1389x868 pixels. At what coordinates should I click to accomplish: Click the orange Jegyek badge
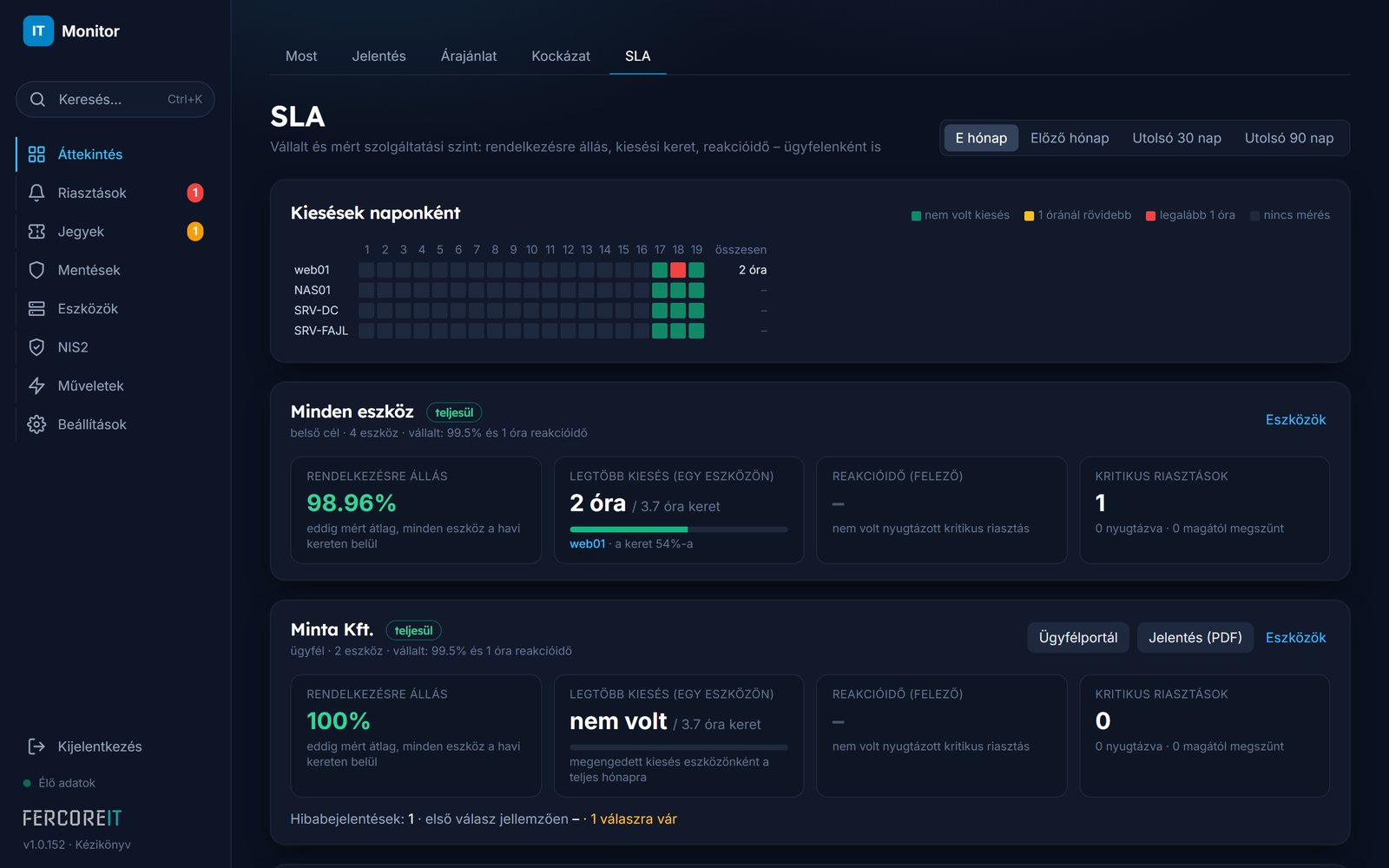point(195,232)
